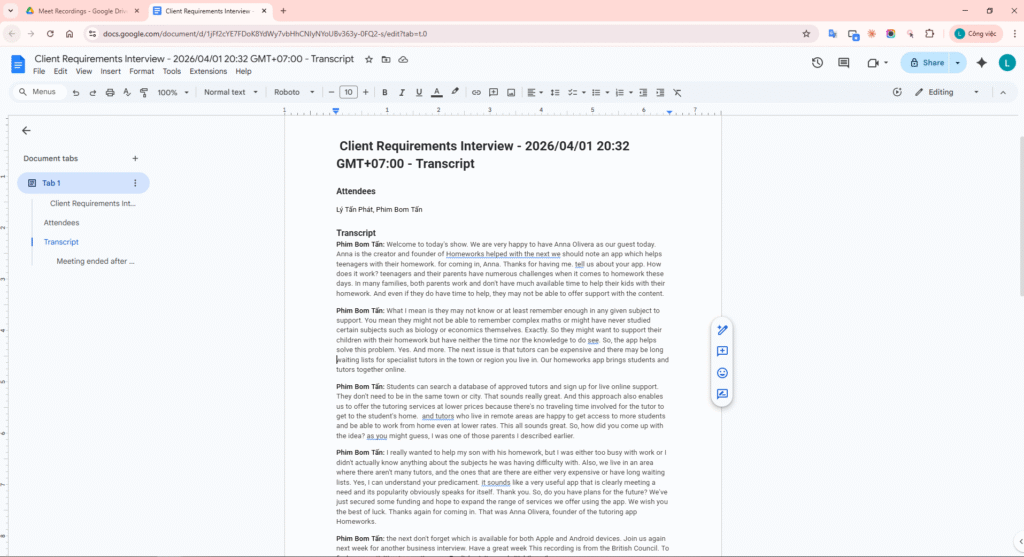This screenshot has width=1024, height=557.
Task: Open the Extensions menu
Action: (x=208, y=72)
